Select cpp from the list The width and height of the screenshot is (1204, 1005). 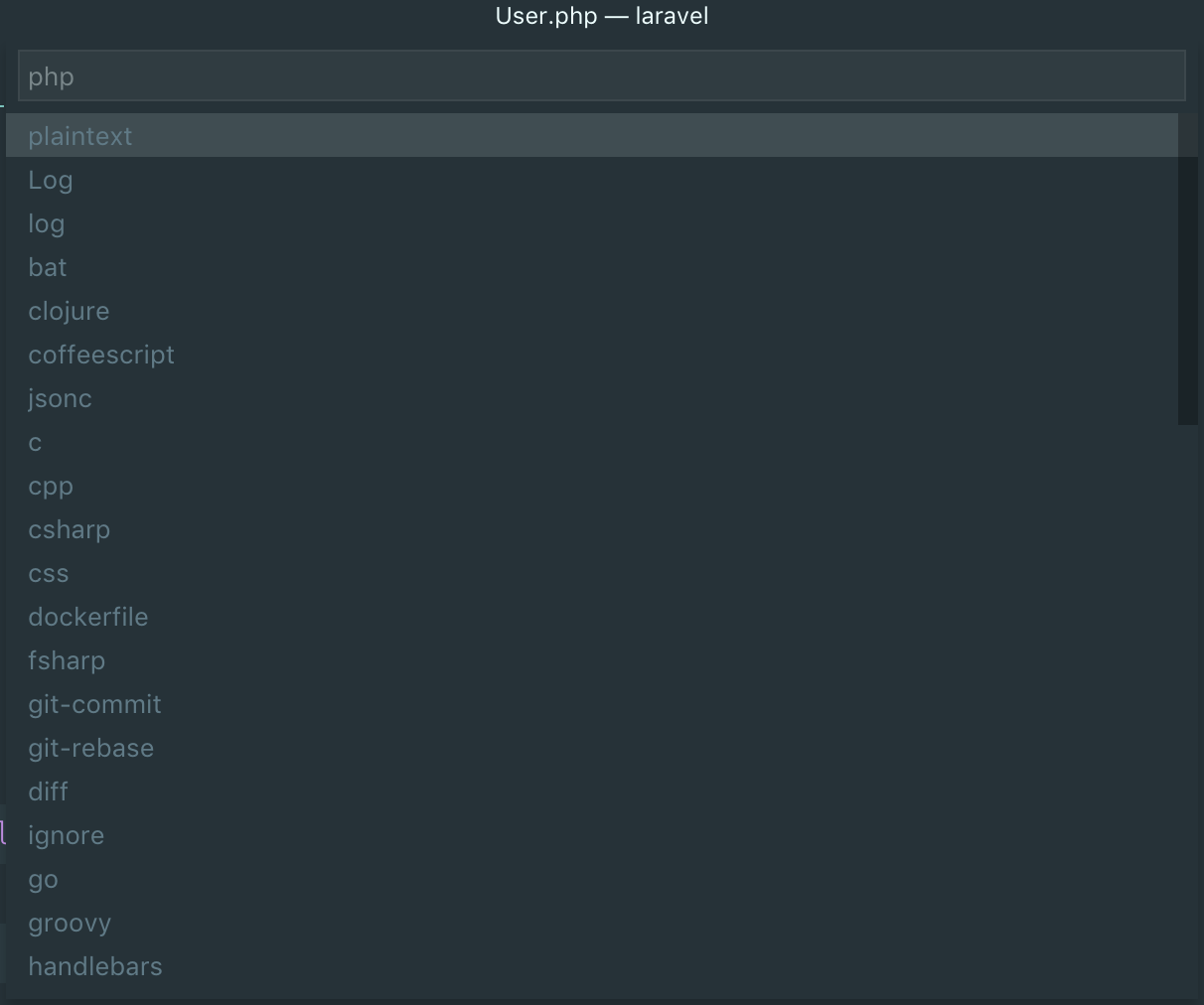click(51, 486)
